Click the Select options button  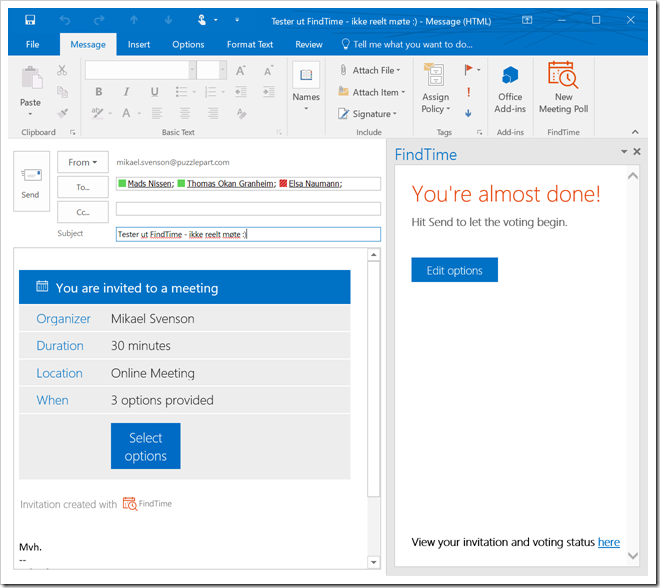[146, 446]
